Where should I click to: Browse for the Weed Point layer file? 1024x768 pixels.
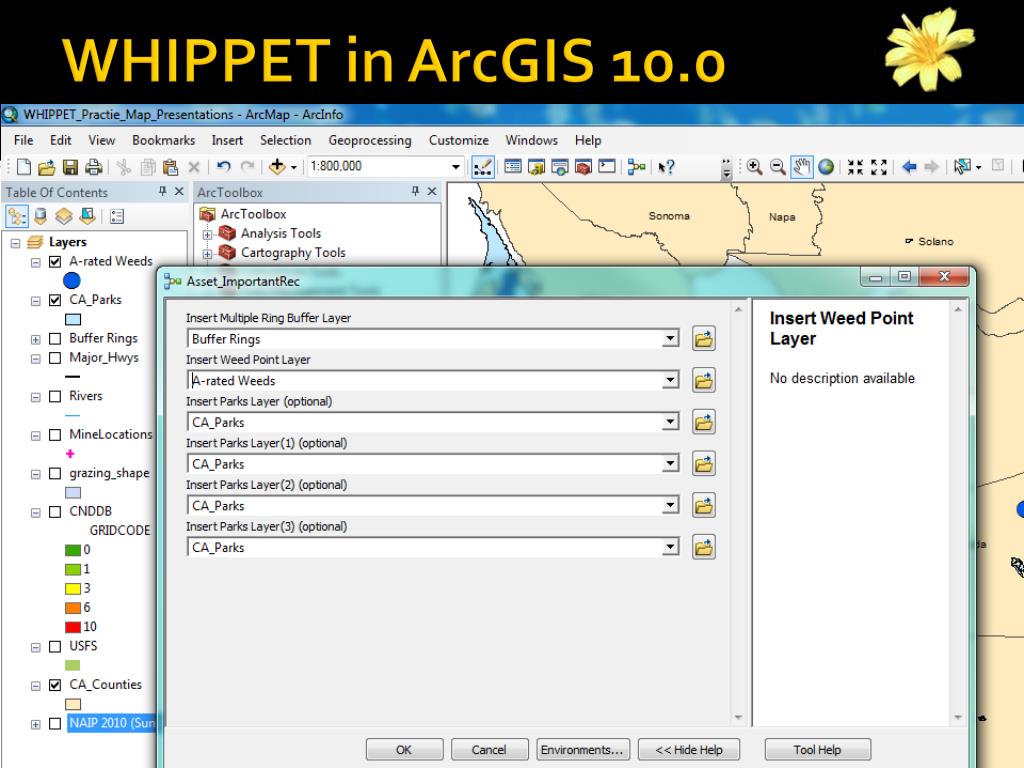pos(703,381)
